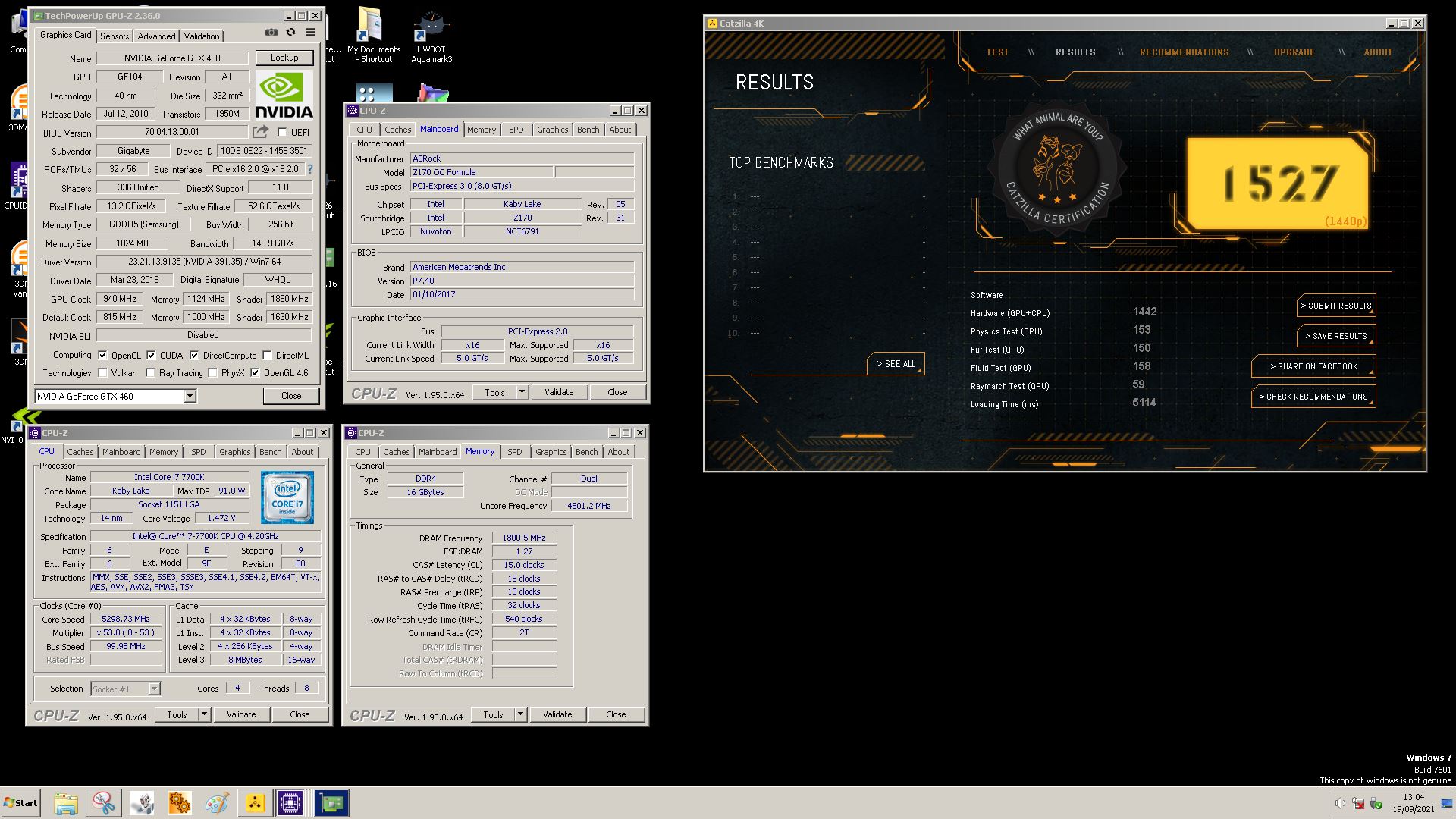This screenshot has width=1456, height=819.
Task: Click the Bus Interface question mark icon
Action: click(x=309, y=169)
